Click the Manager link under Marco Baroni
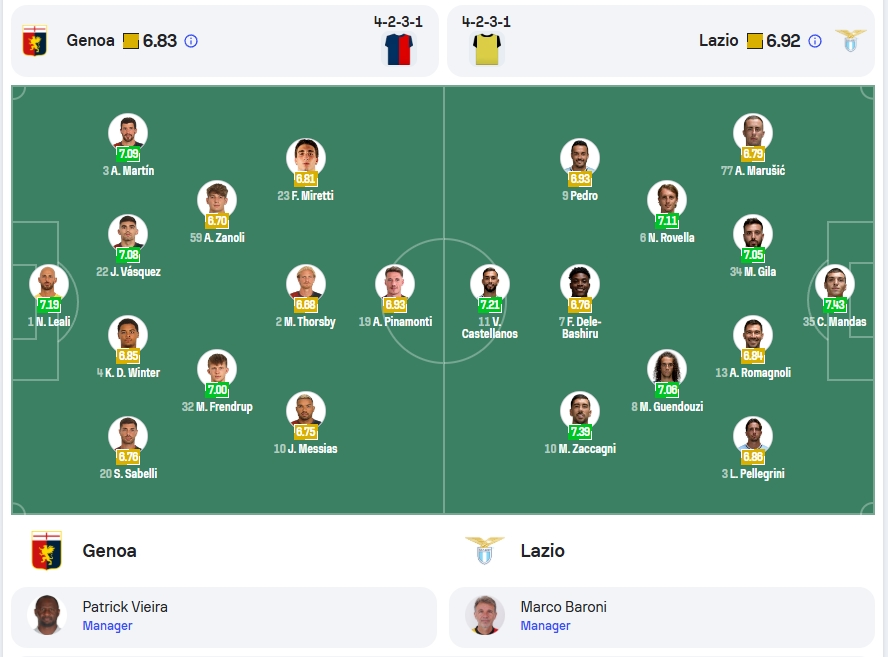The width and height of the screenshot is (888, 657). click(545, 626)
